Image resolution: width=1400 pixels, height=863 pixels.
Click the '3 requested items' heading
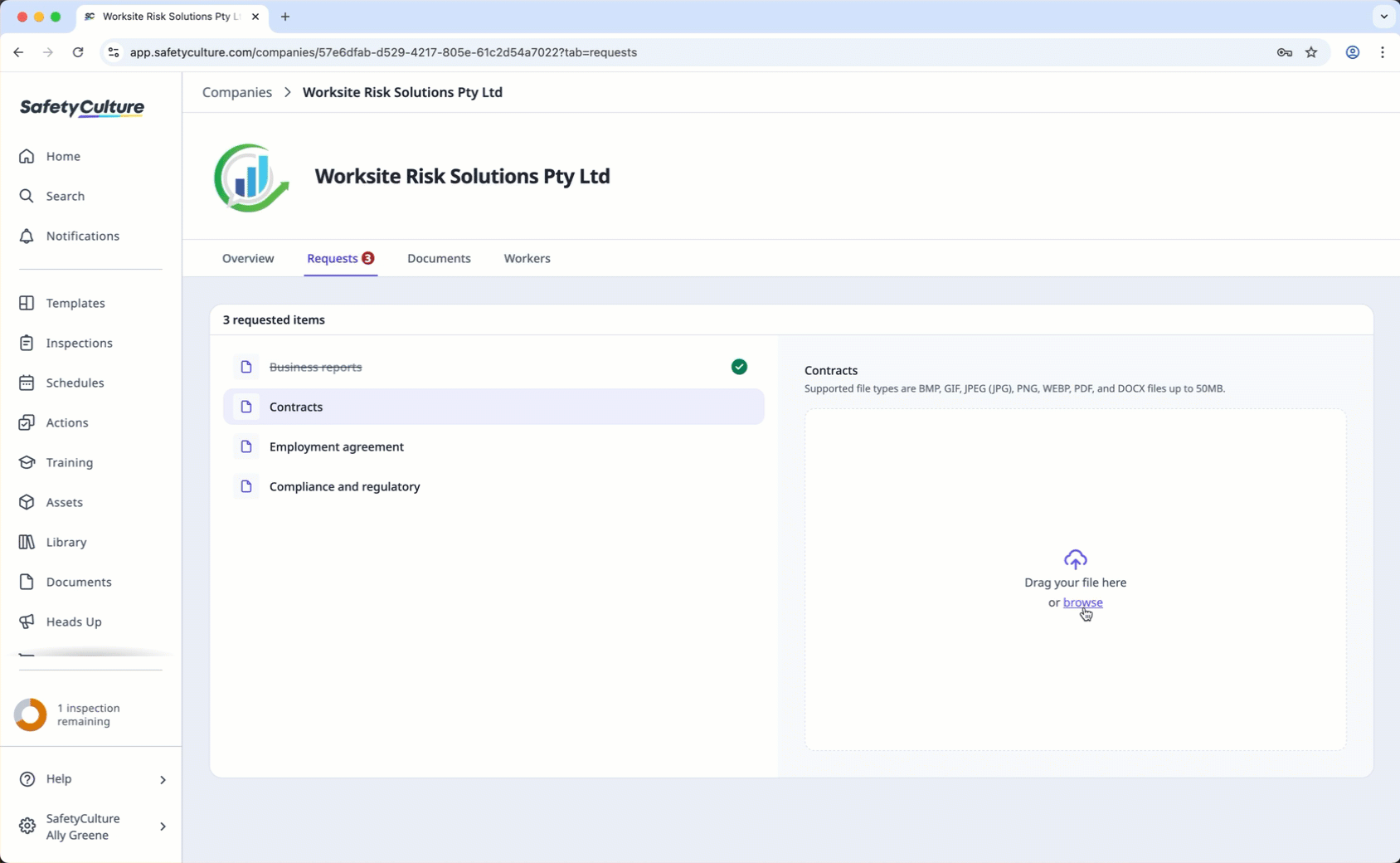click(x=274, y=319)
